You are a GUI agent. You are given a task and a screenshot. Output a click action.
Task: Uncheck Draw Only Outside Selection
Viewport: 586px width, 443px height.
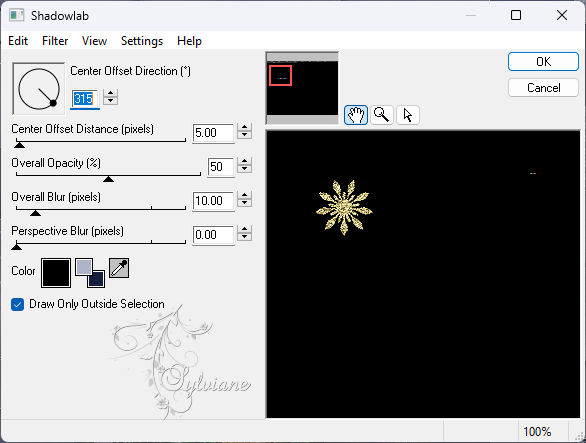tap(17, 304)
